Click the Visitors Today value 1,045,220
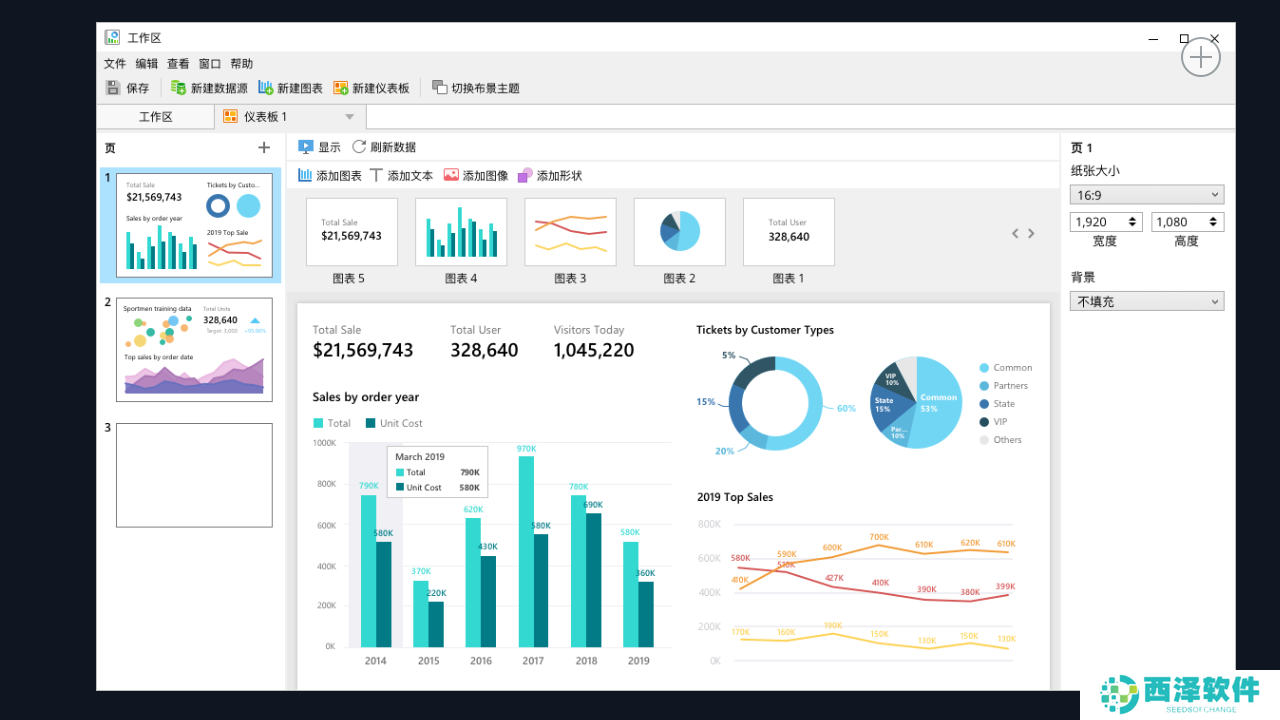This screenshot has height=720, width=1280. coord(594,350)
